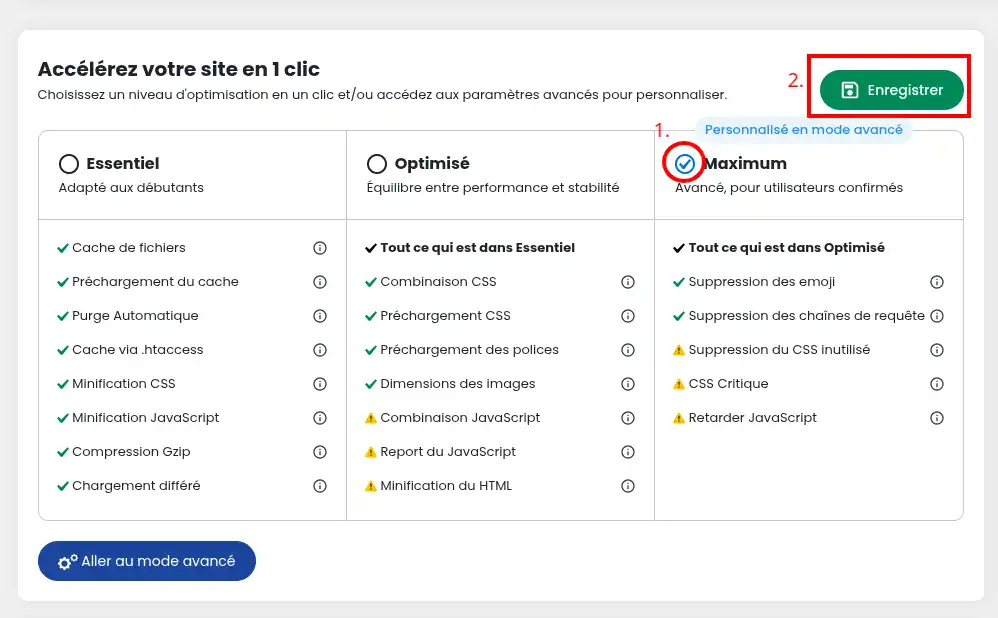Click warning icon beside CSS Critique
The height and width of the screenshot is (618, 998).
coord(678,384)
